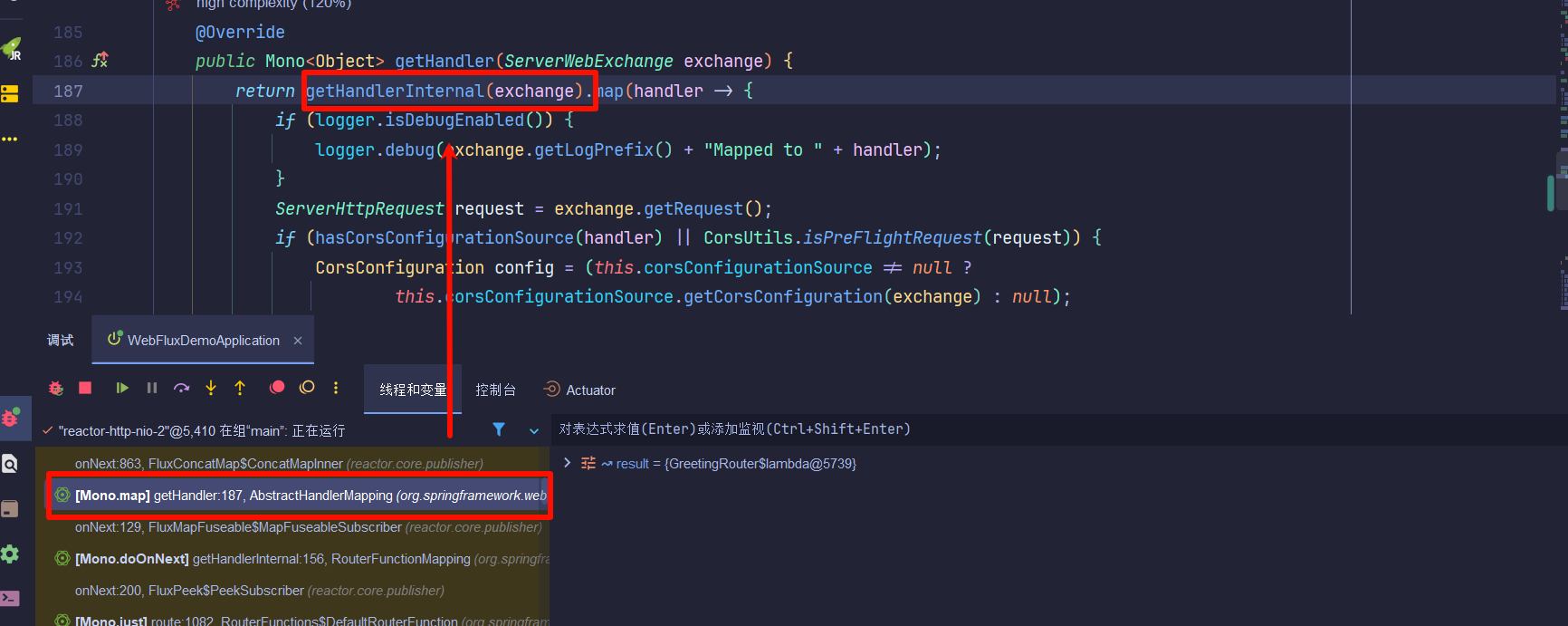
Task: Step into with the yellow down arrow
Action: (211, 388)
